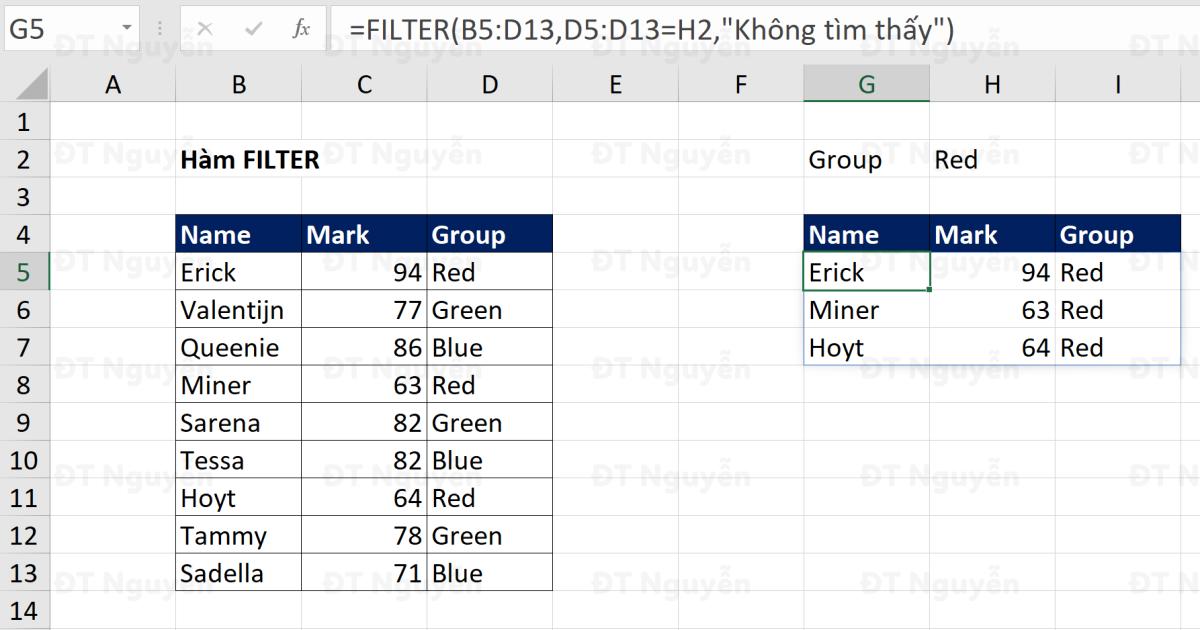Click the Insert Function (fx) icon
The image size is (1200, 630).
300,28
